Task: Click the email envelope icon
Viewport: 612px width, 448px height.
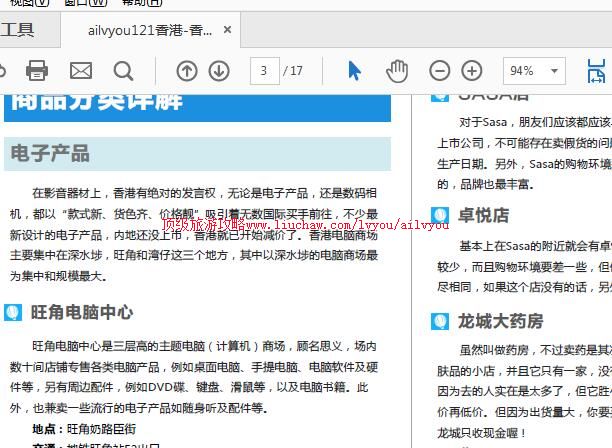Action: [x=80, y=70]
